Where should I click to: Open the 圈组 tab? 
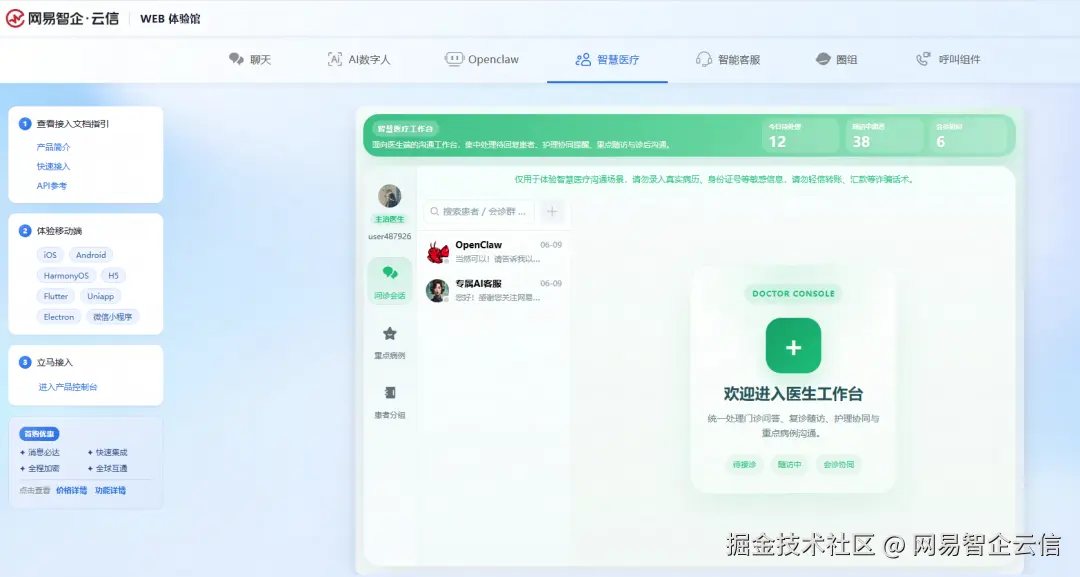point(836,60)
